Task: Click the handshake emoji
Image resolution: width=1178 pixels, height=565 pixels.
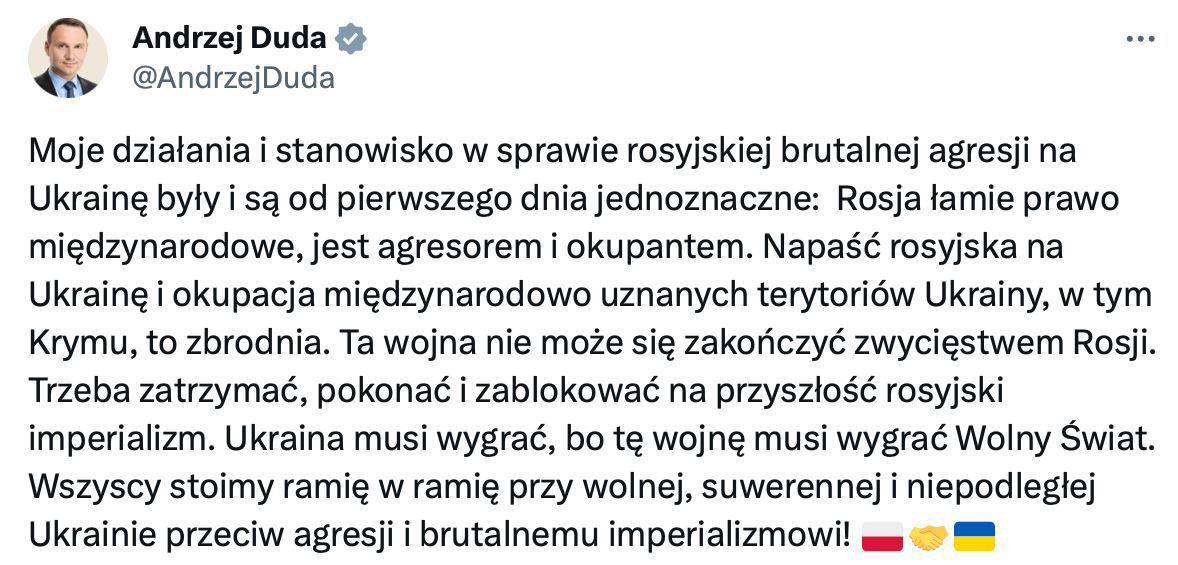Action: 927,535
